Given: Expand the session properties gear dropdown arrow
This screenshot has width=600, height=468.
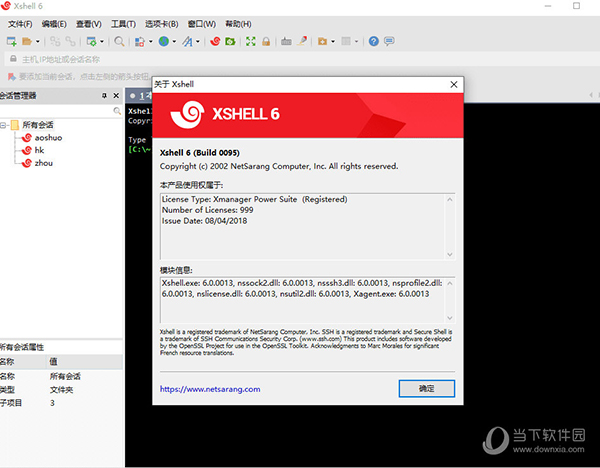Looking at the screenshot, I should point(102,41).
